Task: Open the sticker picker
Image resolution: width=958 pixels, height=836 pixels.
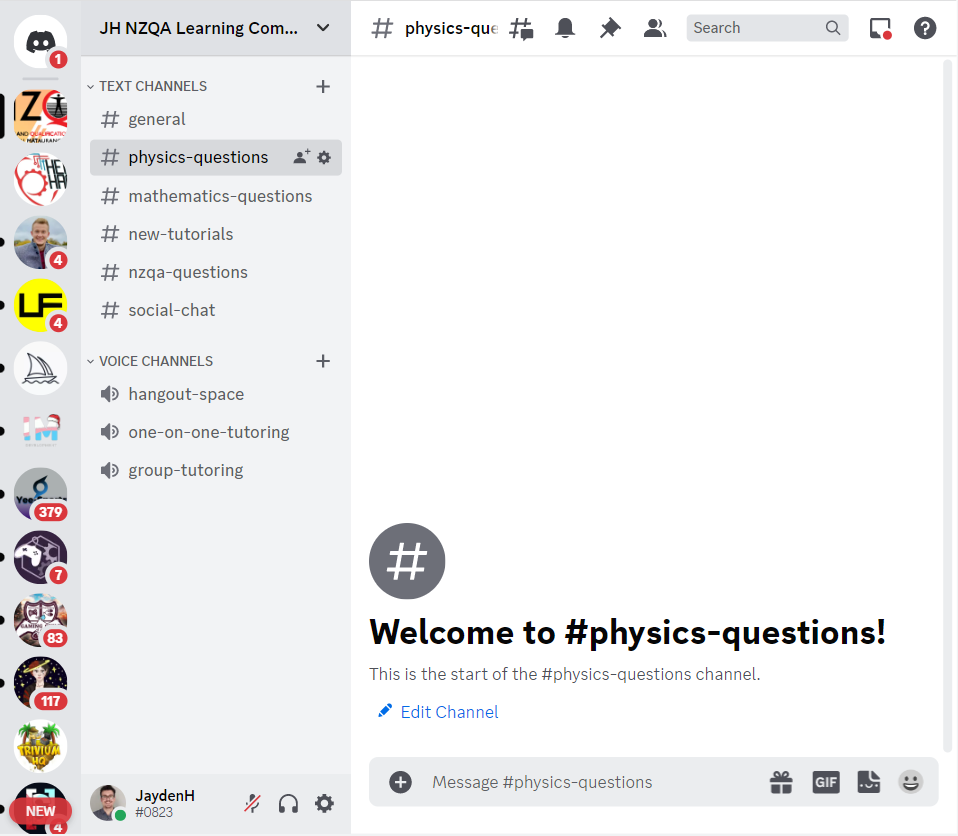Action: (868, 782)
